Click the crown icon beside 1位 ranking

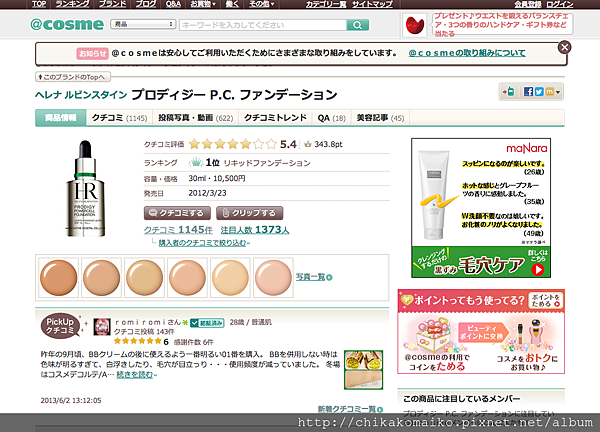pos(196,163)
